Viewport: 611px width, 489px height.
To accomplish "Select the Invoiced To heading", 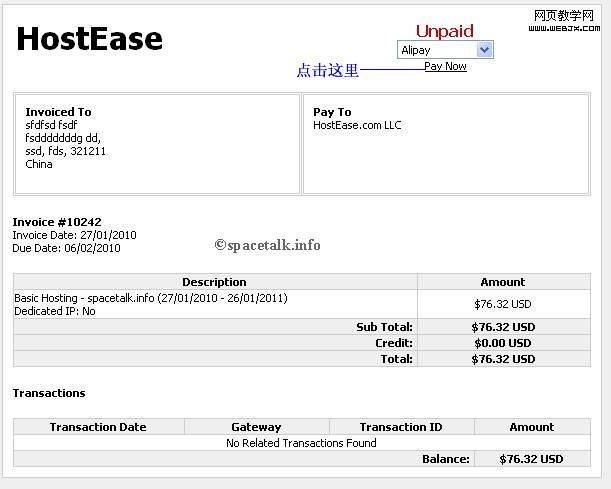I will [58, 112].
